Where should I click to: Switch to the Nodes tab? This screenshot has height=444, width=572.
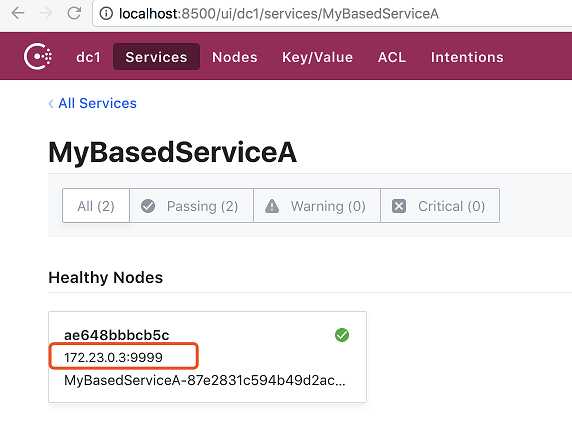tap(235, 57)
